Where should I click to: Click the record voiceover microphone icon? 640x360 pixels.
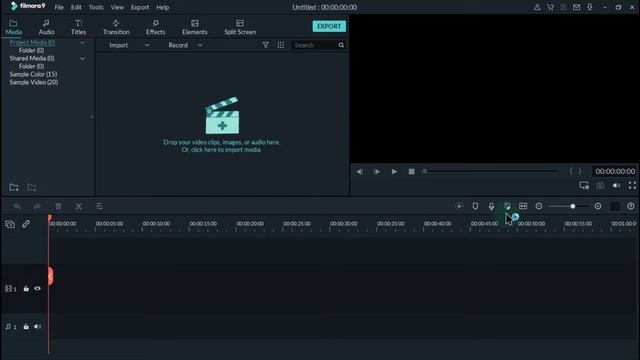(x=491, y=207)
